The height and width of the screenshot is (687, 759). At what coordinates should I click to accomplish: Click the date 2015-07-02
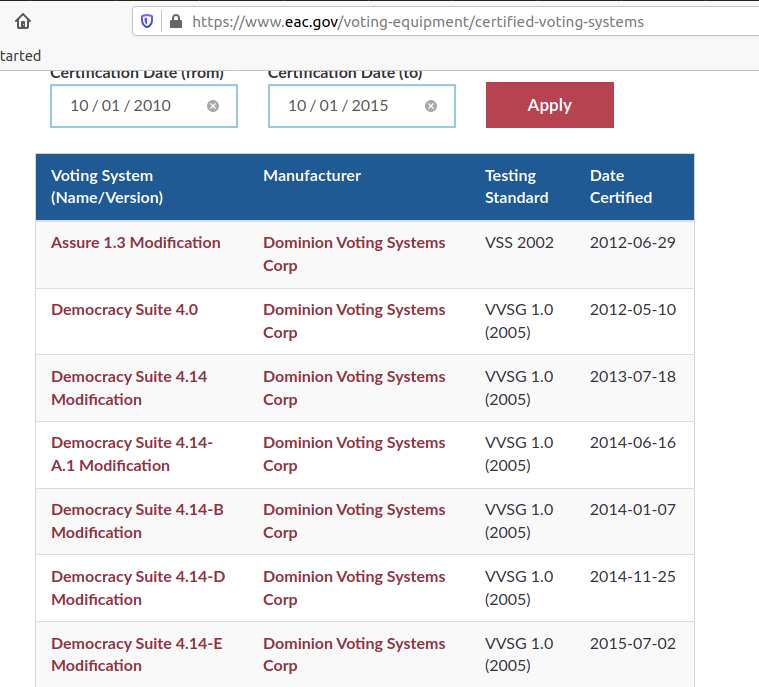coord(632,643)
